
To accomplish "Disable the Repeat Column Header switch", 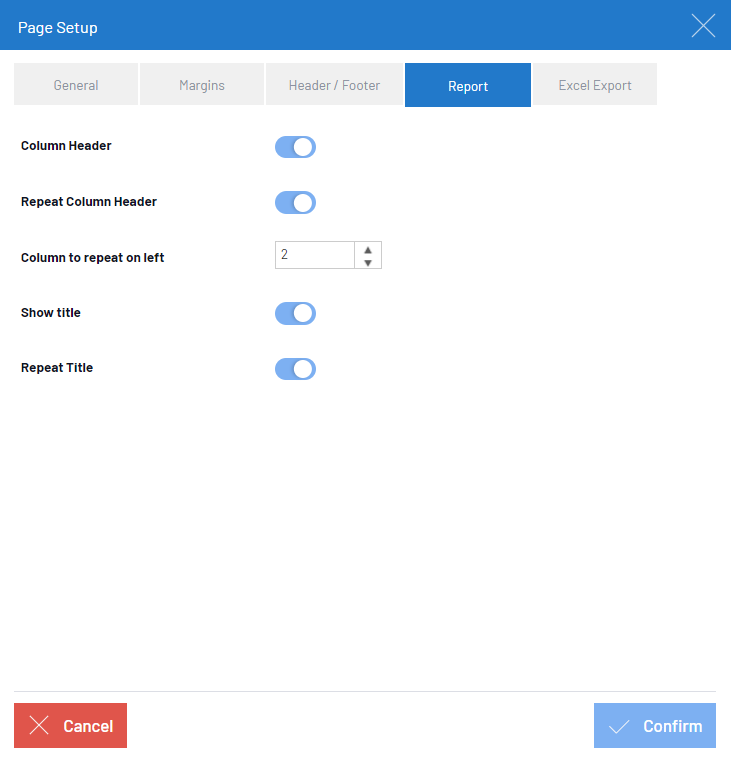I will tap(295, 203).
